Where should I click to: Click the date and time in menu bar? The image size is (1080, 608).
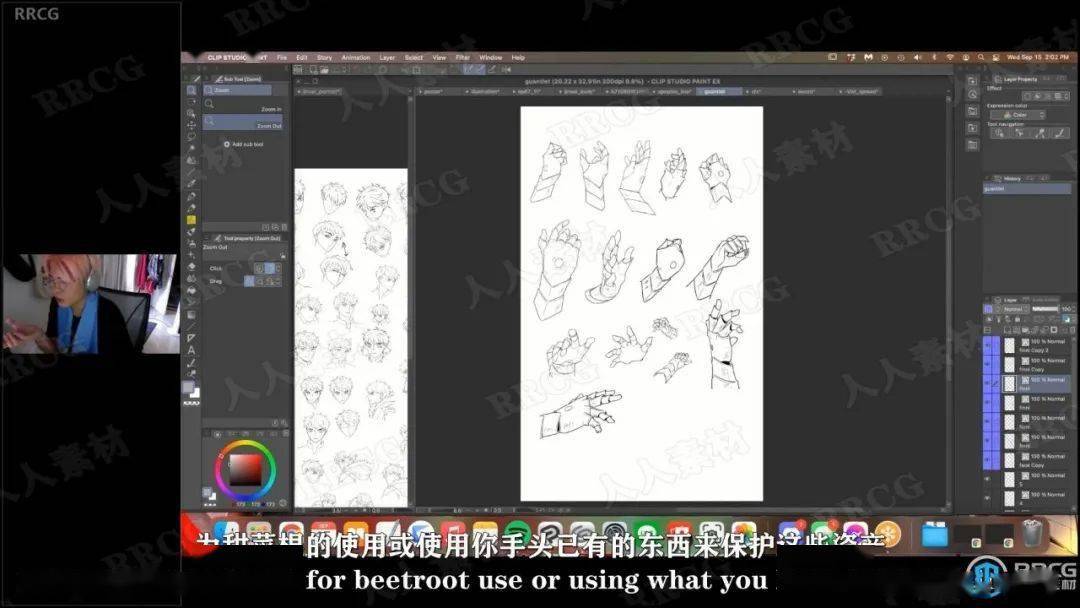click(x=1037, y=57)
